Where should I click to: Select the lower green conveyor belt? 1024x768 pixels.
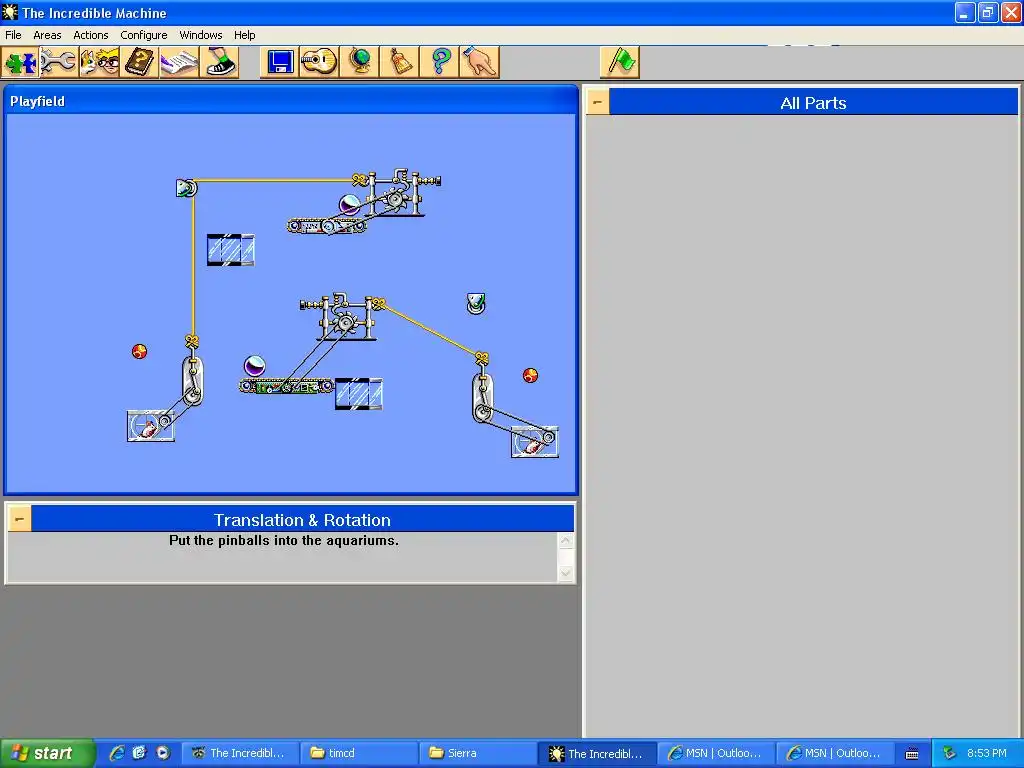287,387
